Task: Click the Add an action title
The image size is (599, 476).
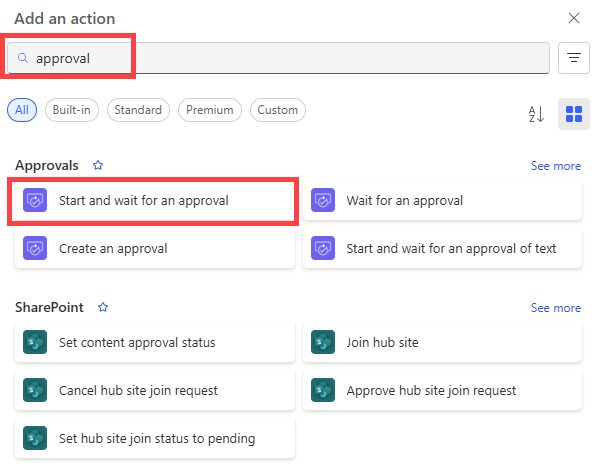Action: [65, 18]
